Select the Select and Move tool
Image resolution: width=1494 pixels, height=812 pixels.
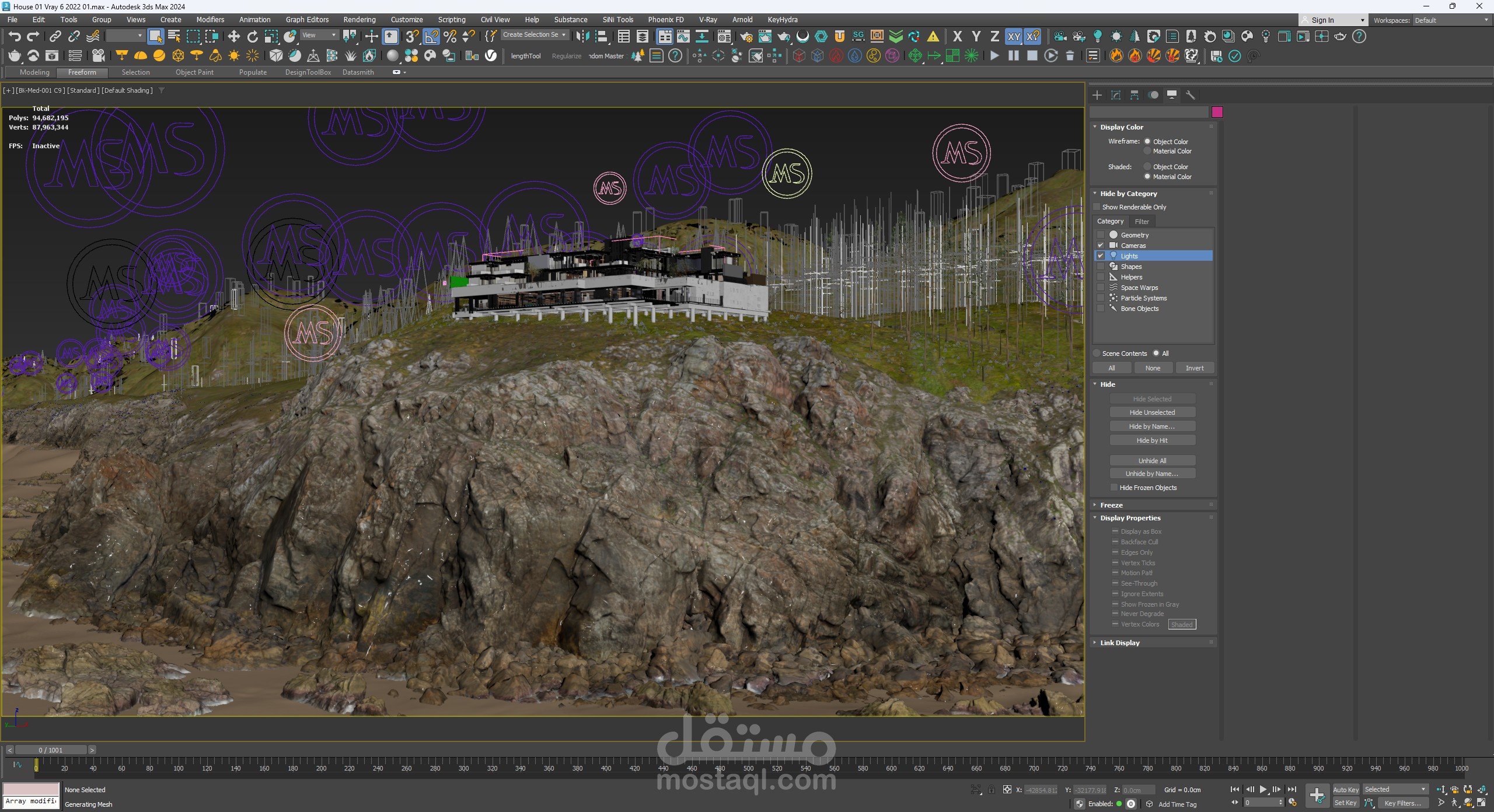point(233,37)
